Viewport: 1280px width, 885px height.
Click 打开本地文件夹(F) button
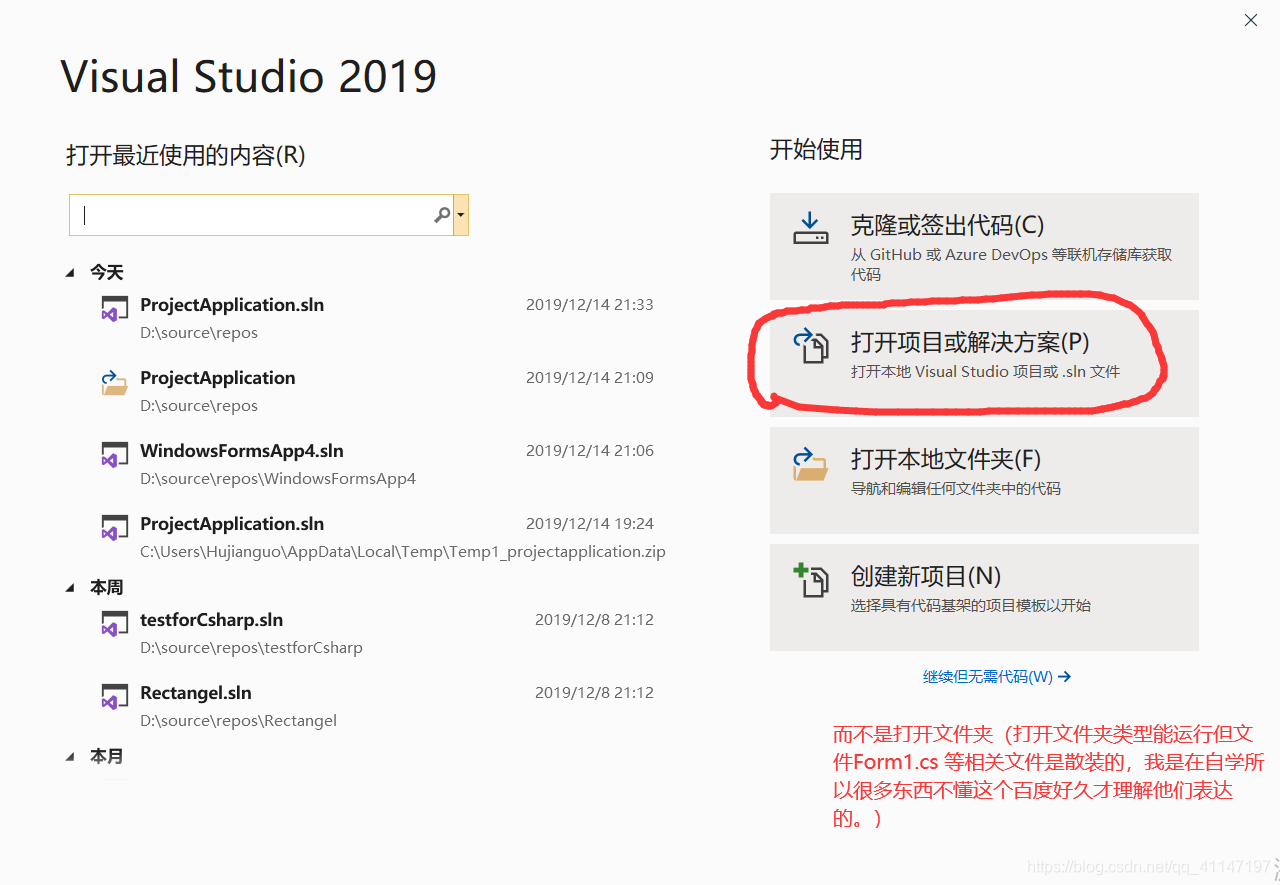pyautogui.click(x=984, y=480)
